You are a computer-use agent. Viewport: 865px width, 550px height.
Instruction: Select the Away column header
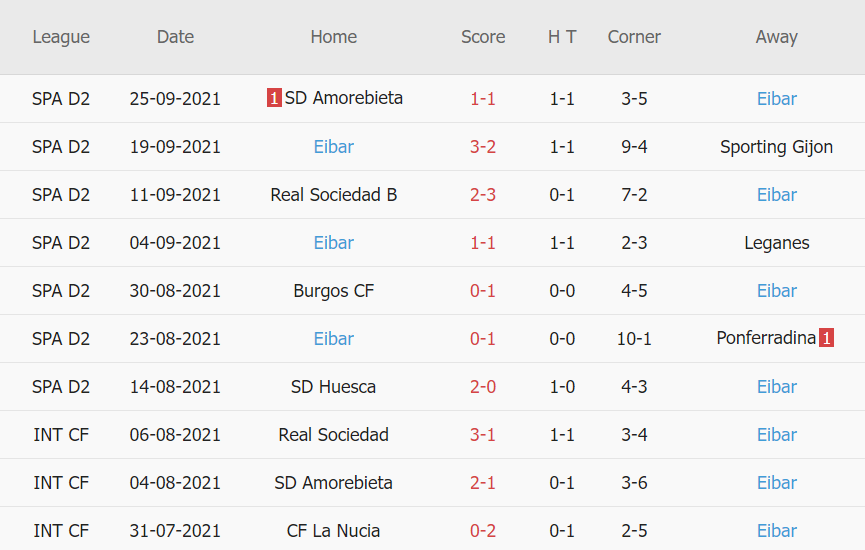click(x=776, y=37)
